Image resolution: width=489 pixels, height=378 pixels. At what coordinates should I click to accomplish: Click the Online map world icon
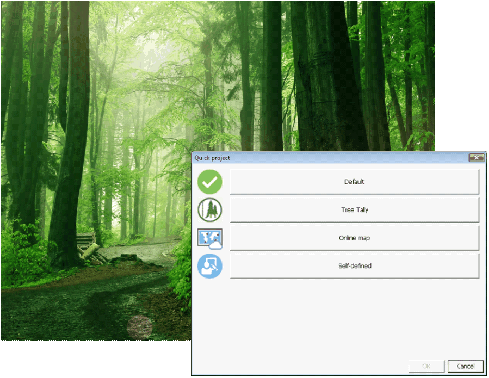(x=209, y=237)
